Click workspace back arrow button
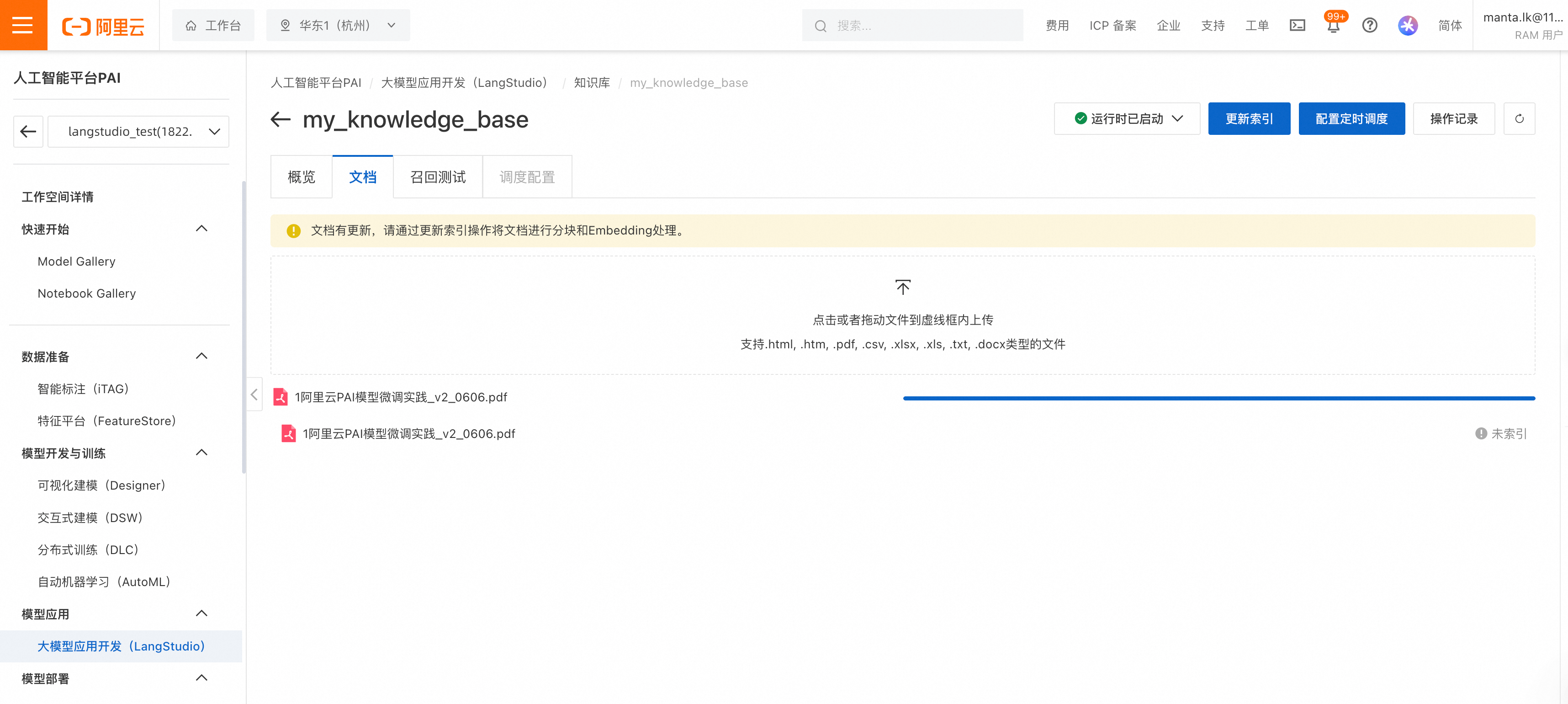Screen dimensions: 1568x704 [28, 132]
